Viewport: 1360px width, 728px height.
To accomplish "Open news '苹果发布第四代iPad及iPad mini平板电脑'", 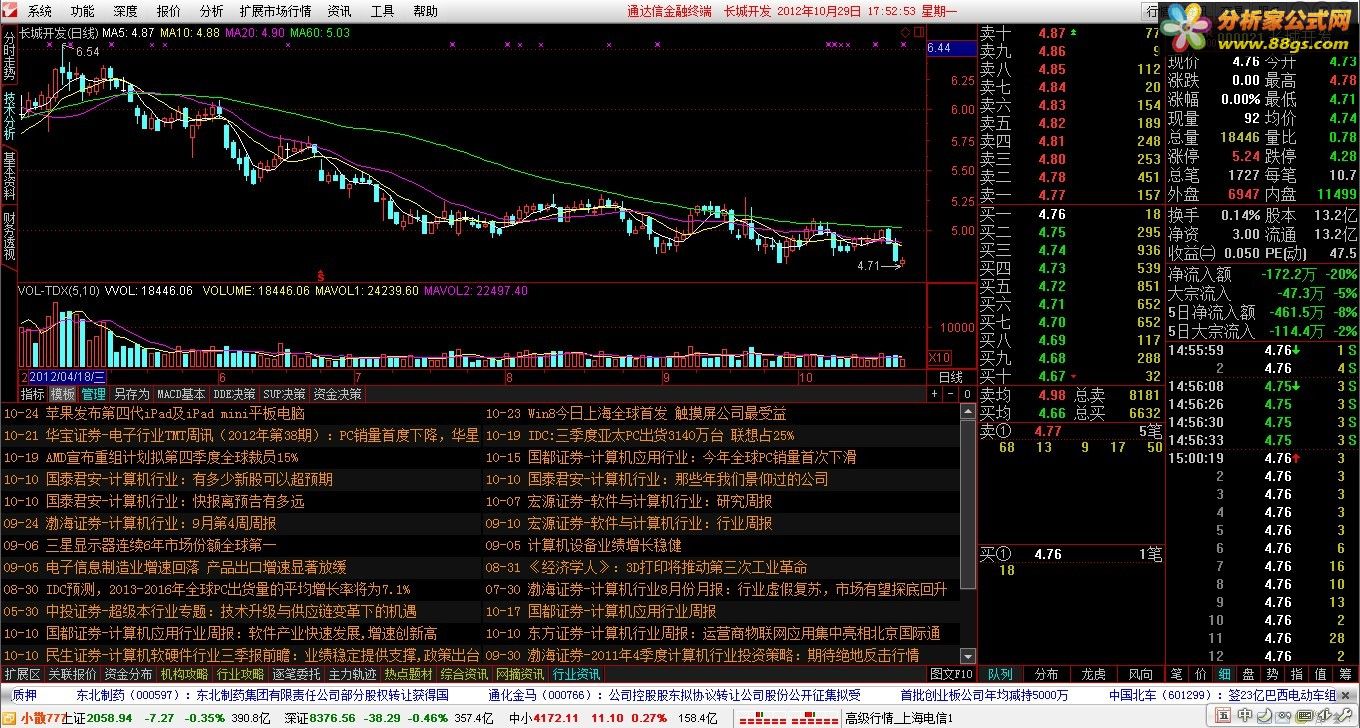I will 175,413.
